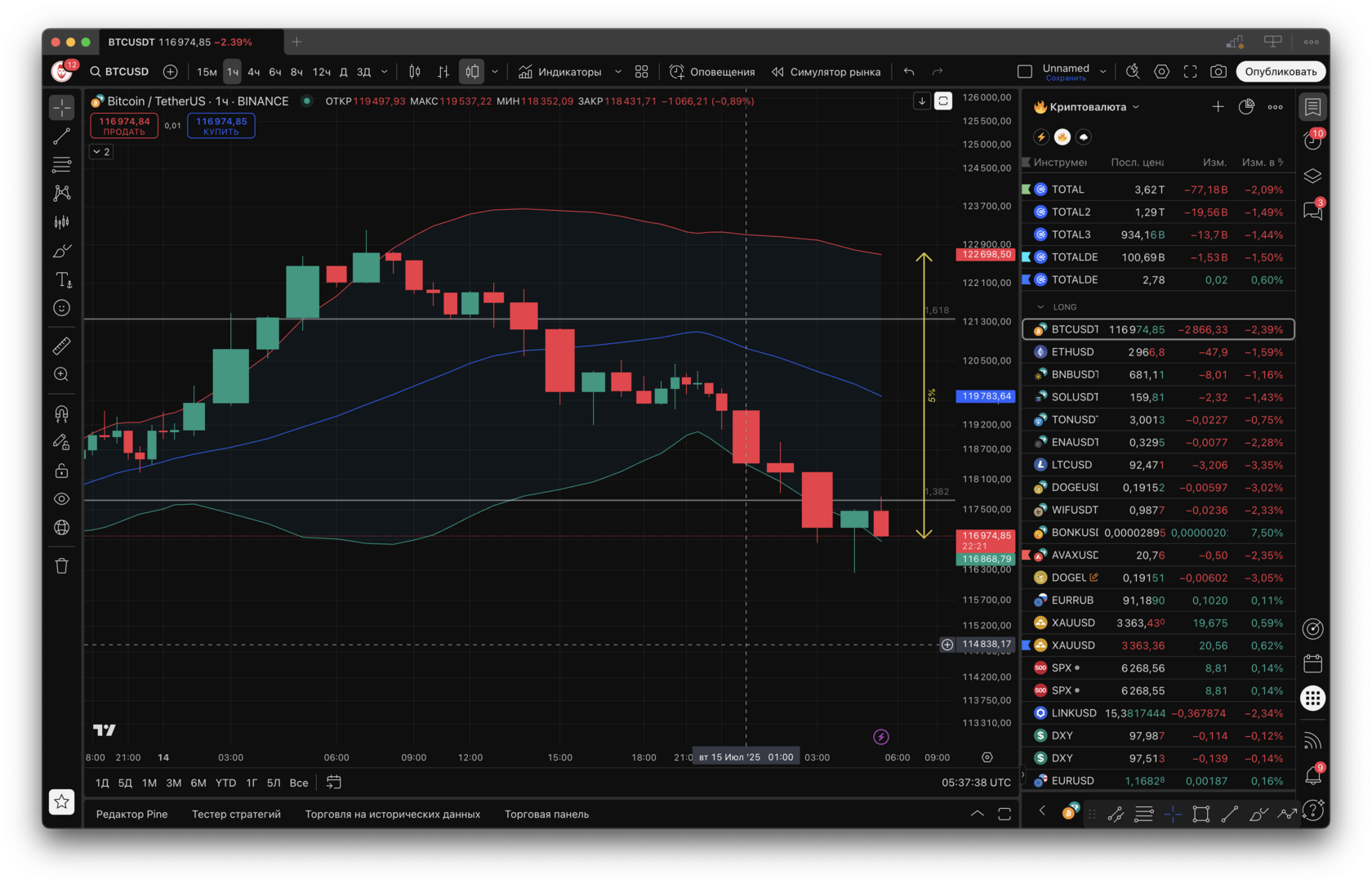Screen dimensions: 1372x884
Task: Open the Торговая панель tab
Action: point(546,815)
